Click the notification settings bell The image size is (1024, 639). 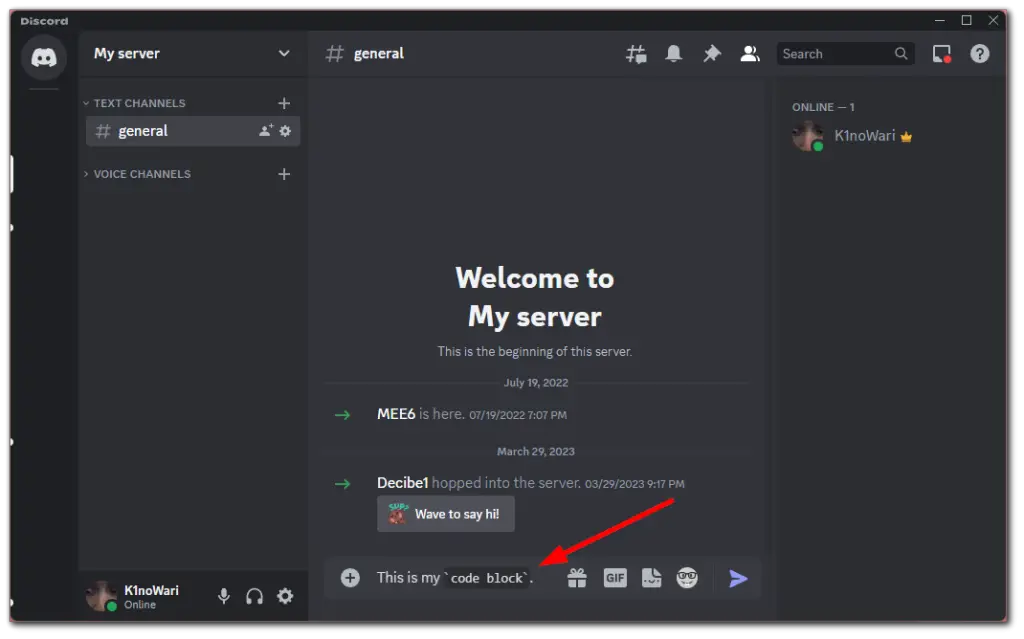tap(673, 53)
